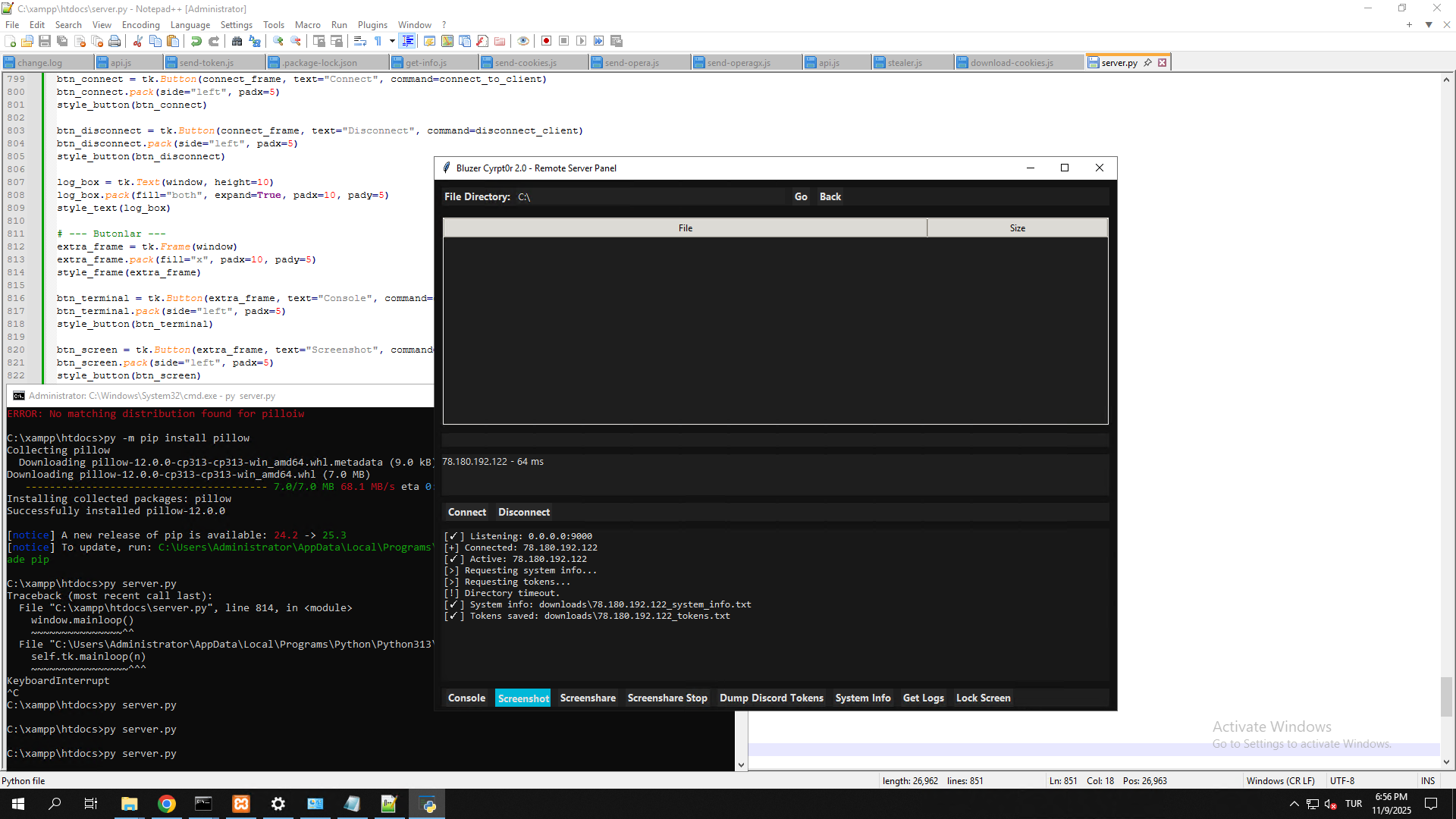Toggle the Monitoring eye icon
1456x819 pixels.
pyautogui.click(x=522, y=41)
